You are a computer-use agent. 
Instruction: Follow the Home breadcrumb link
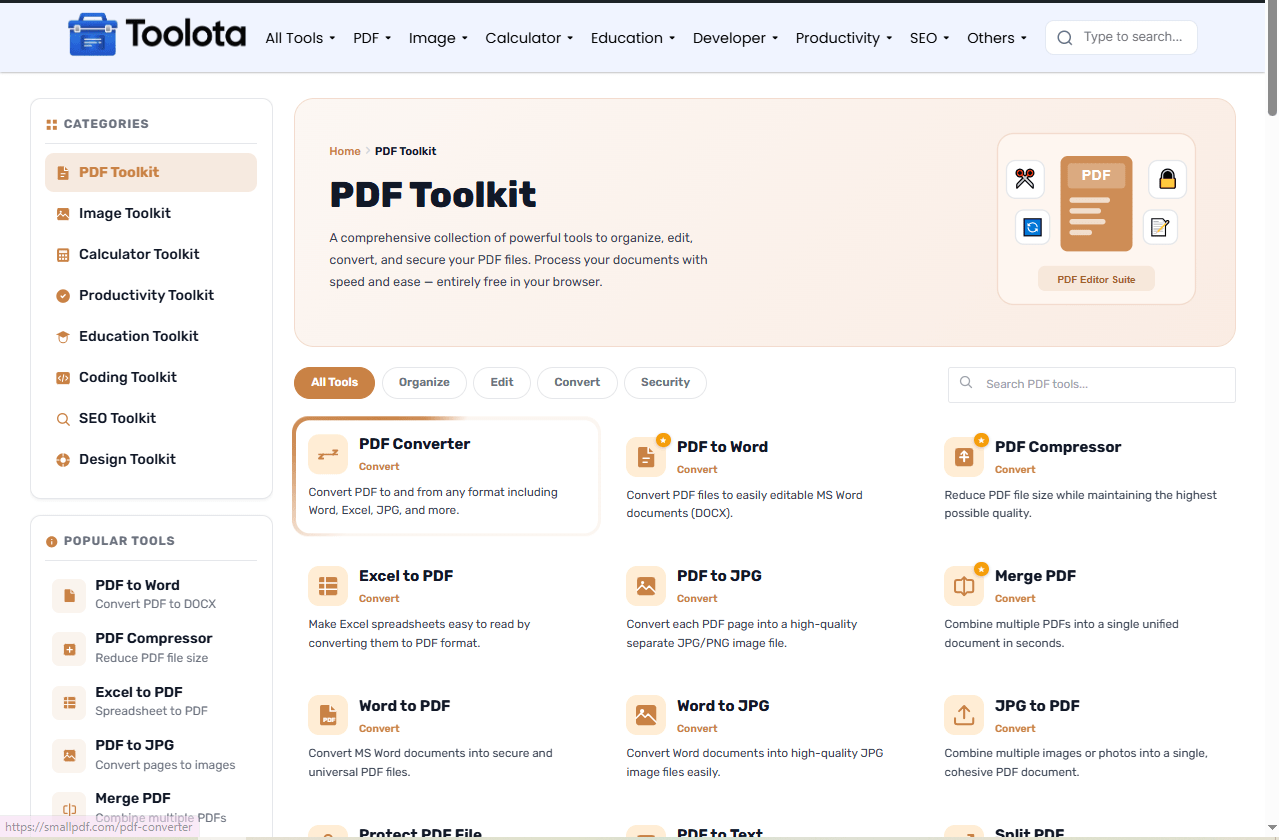tap(345, 152)
